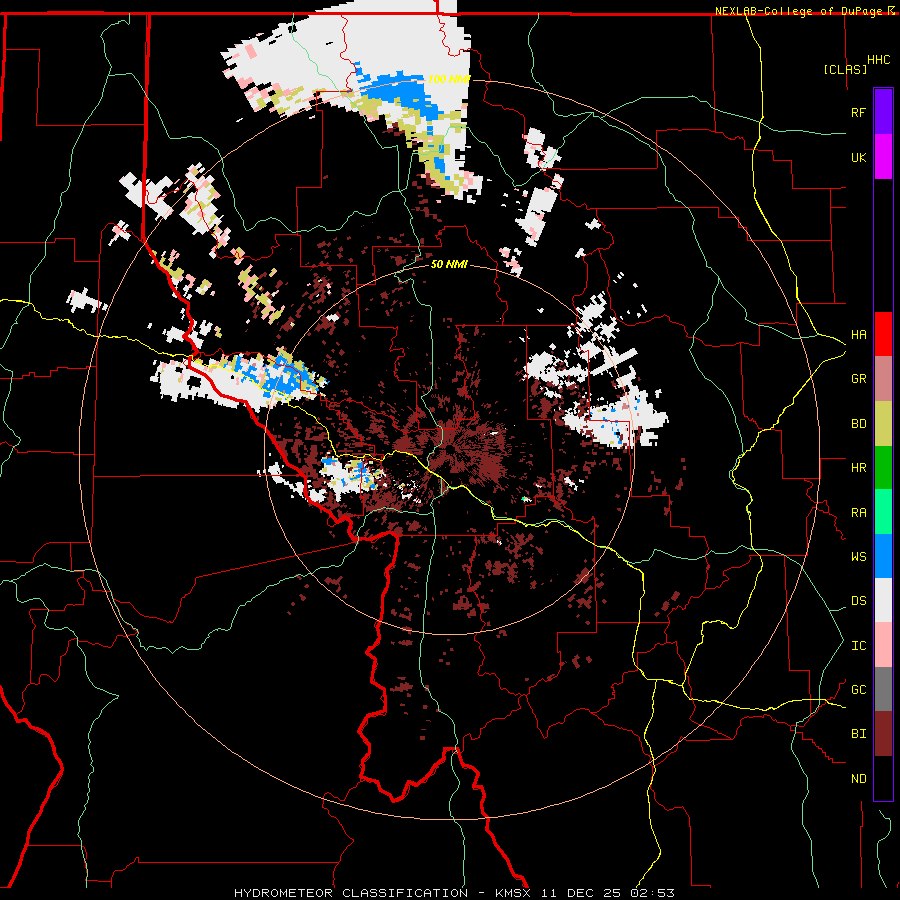Click the IC light-pink legend swatch
This screenshot has width=900, height=900.
coord(883,645)
